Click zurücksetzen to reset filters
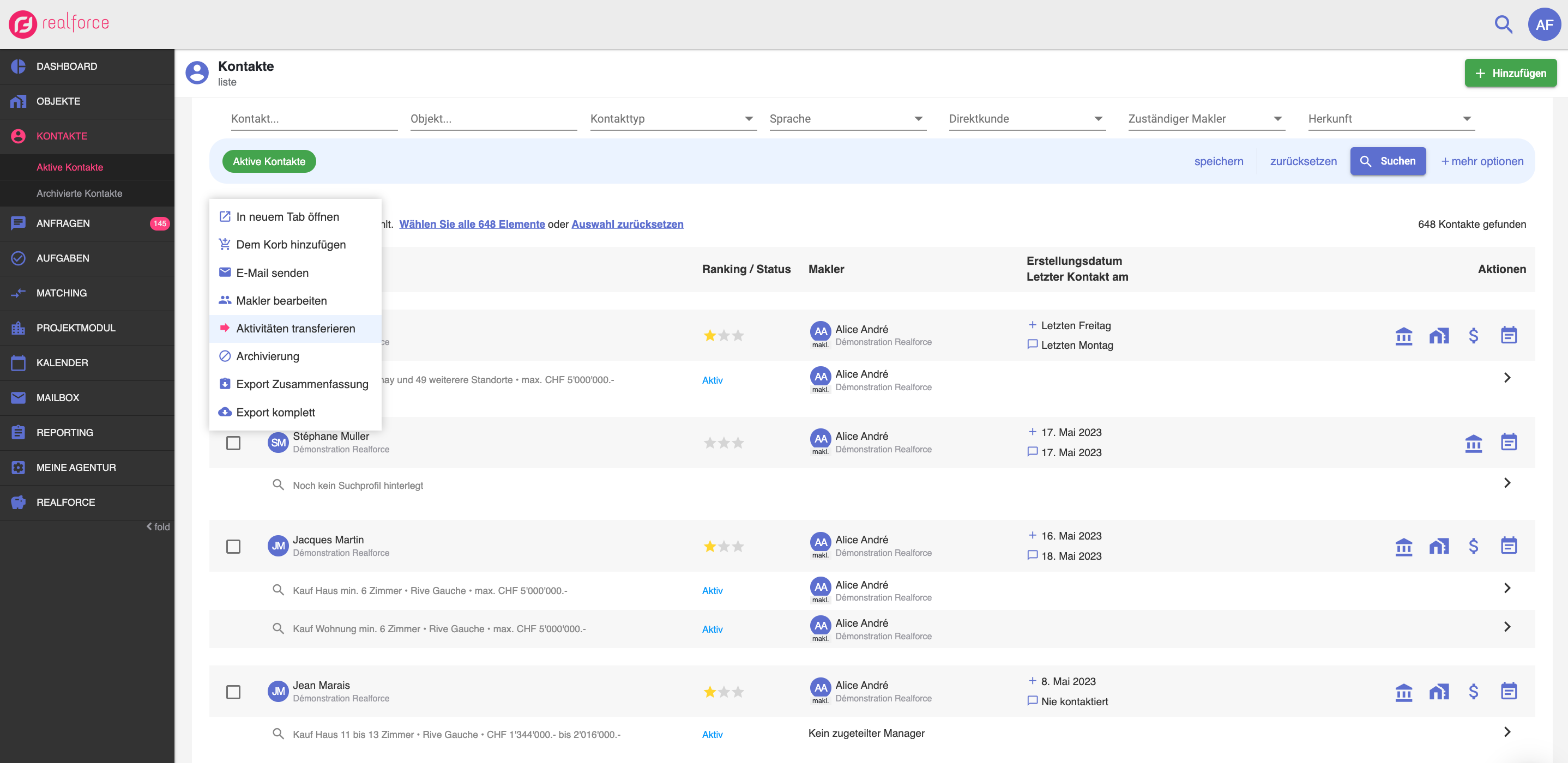 coord(1303,161)
